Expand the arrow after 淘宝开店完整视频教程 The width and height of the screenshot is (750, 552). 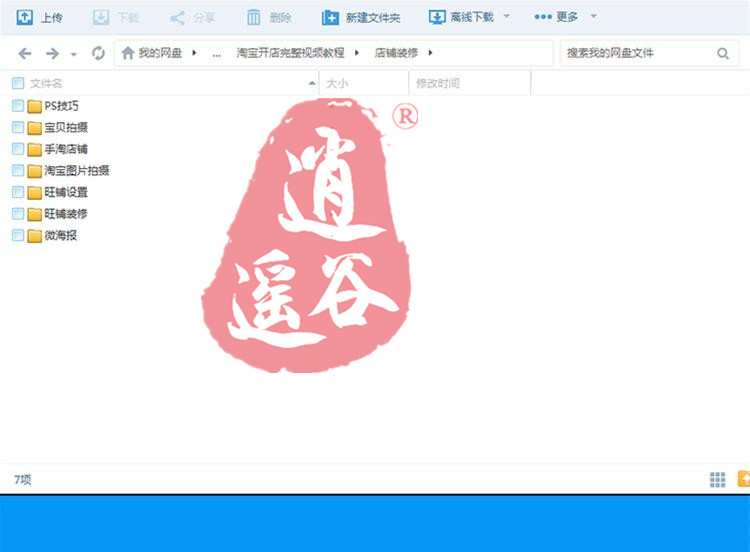click(x=357, y=53)
